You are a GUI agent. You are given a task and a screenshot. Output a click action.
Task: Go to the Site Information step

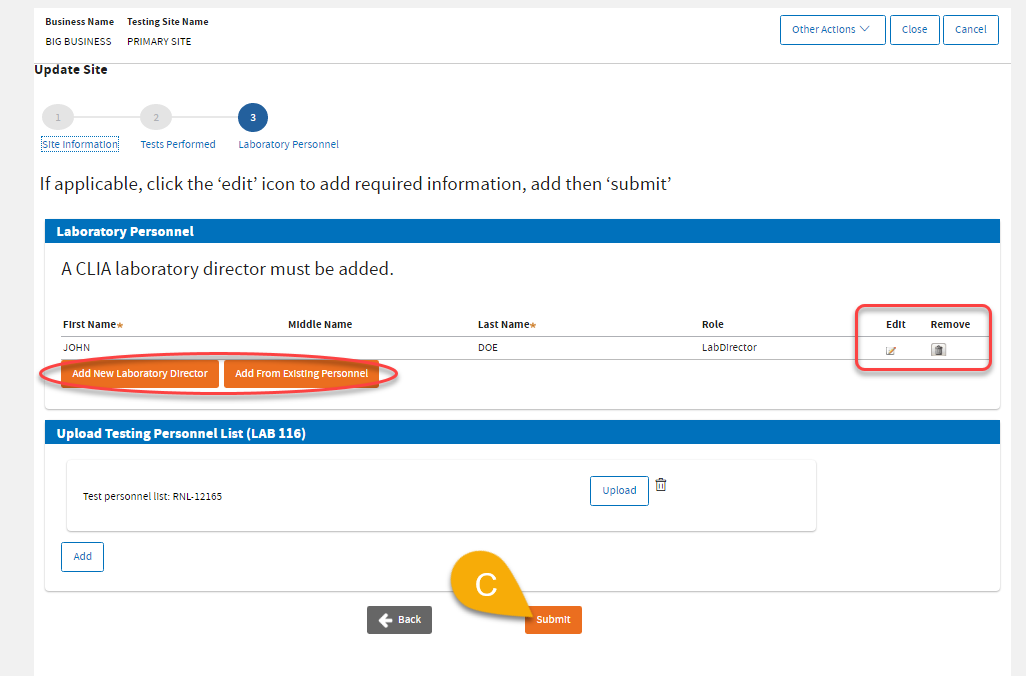point(80,144)
